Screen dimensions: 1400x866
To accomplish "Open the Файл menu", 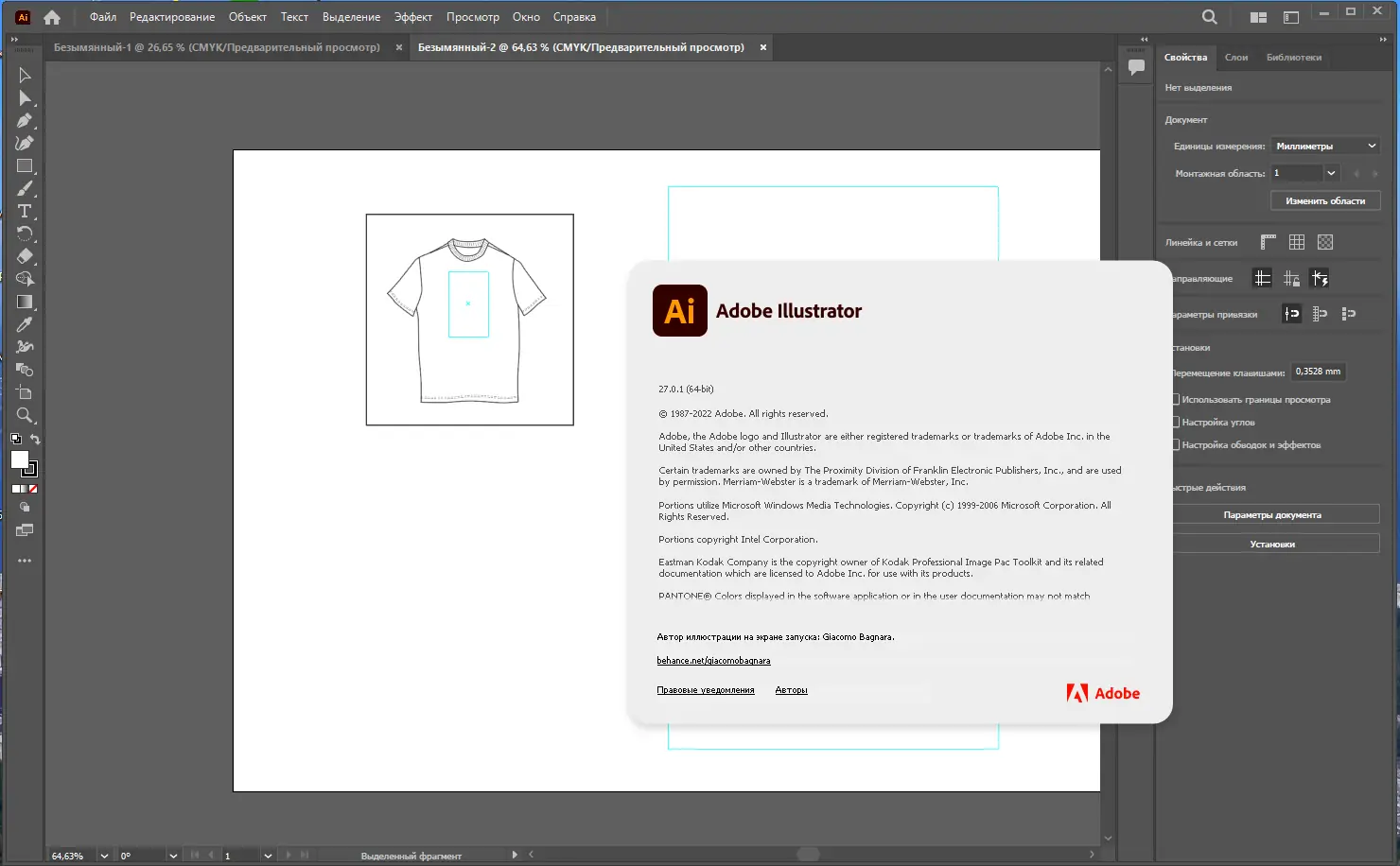I will click(103, 17).
